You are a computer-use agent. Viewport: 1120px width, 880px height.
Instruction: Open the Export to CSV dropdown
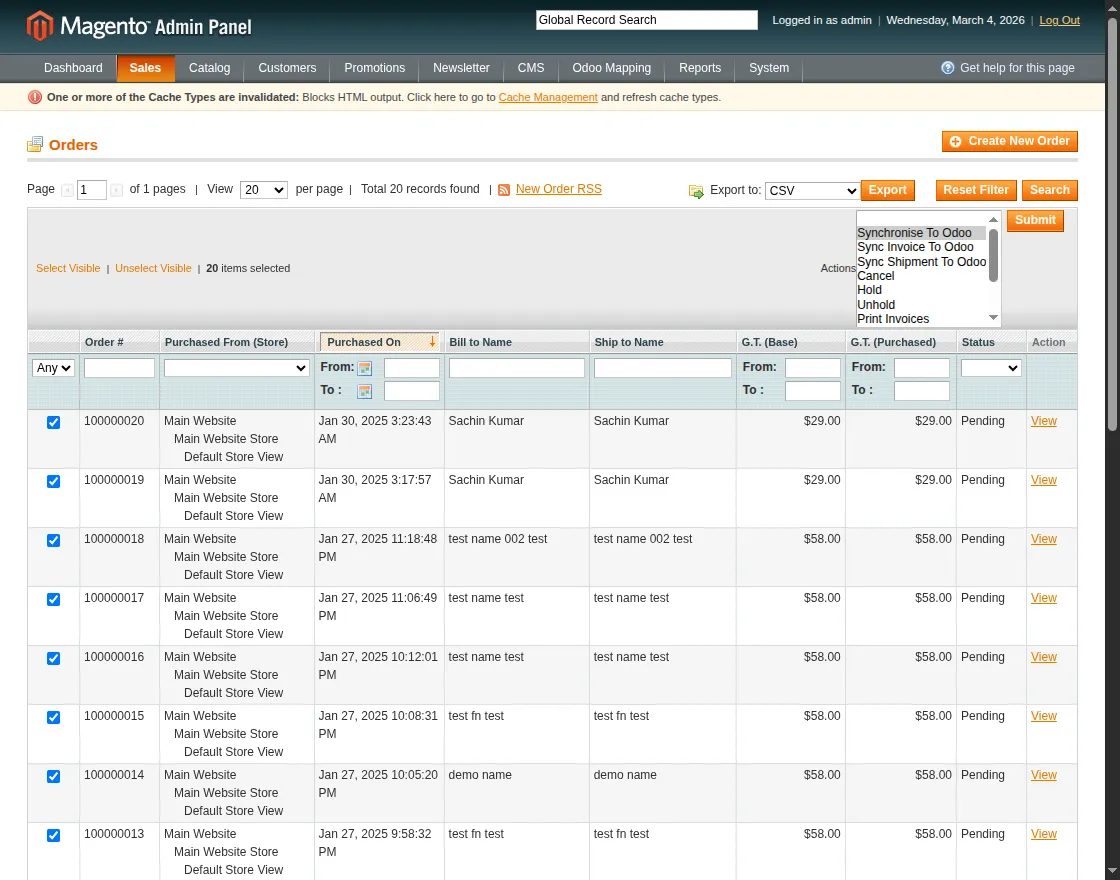tap(812, 191)
